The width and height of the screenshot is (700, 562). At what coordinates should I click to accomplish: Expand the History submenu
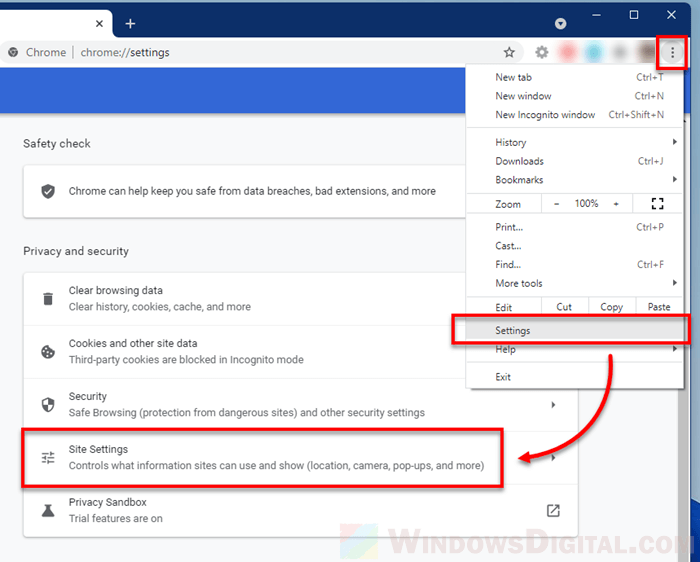[575, 142]
